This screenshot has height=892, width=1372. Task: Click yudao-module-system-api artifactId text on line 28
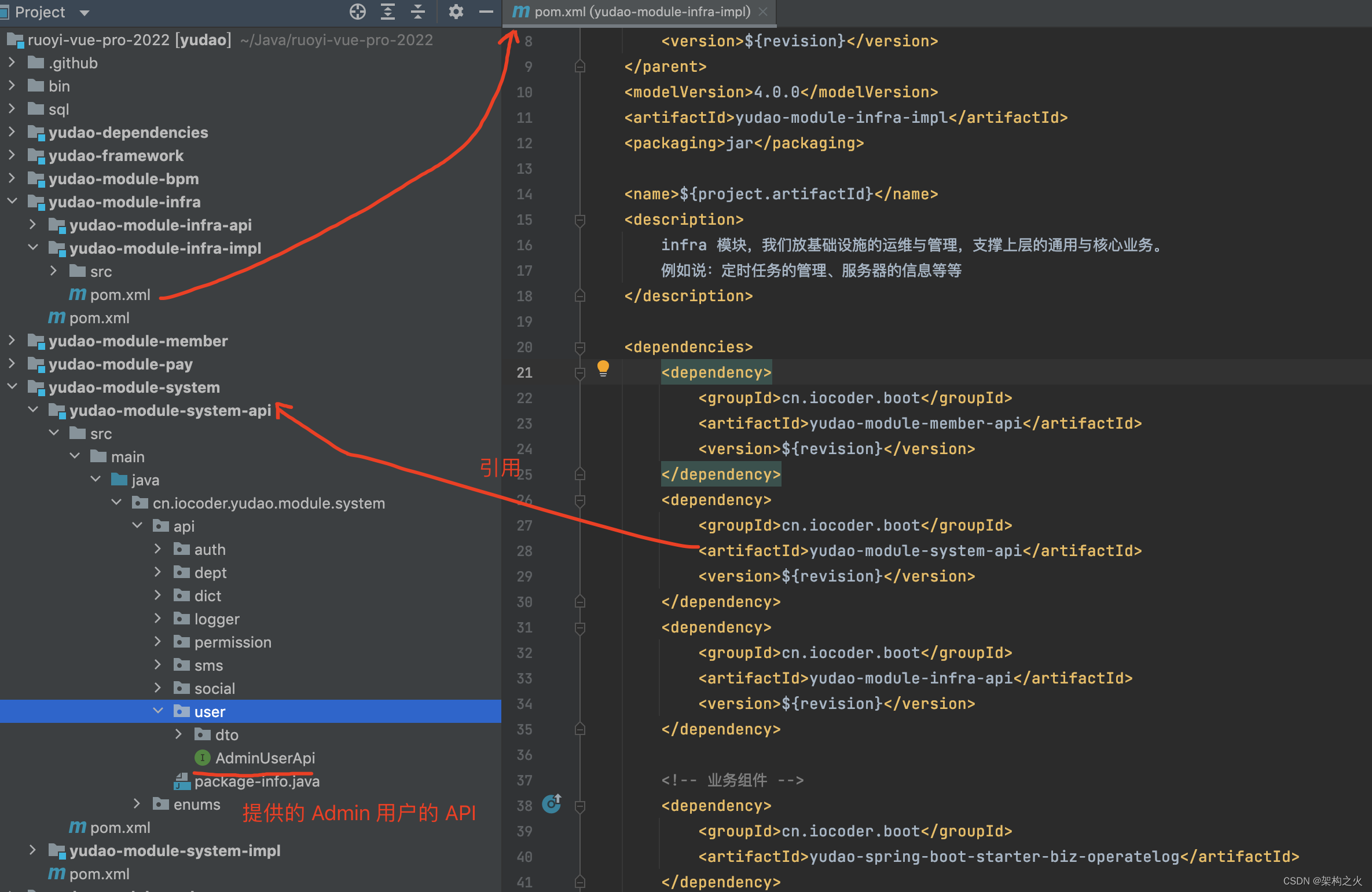(915, 551)
